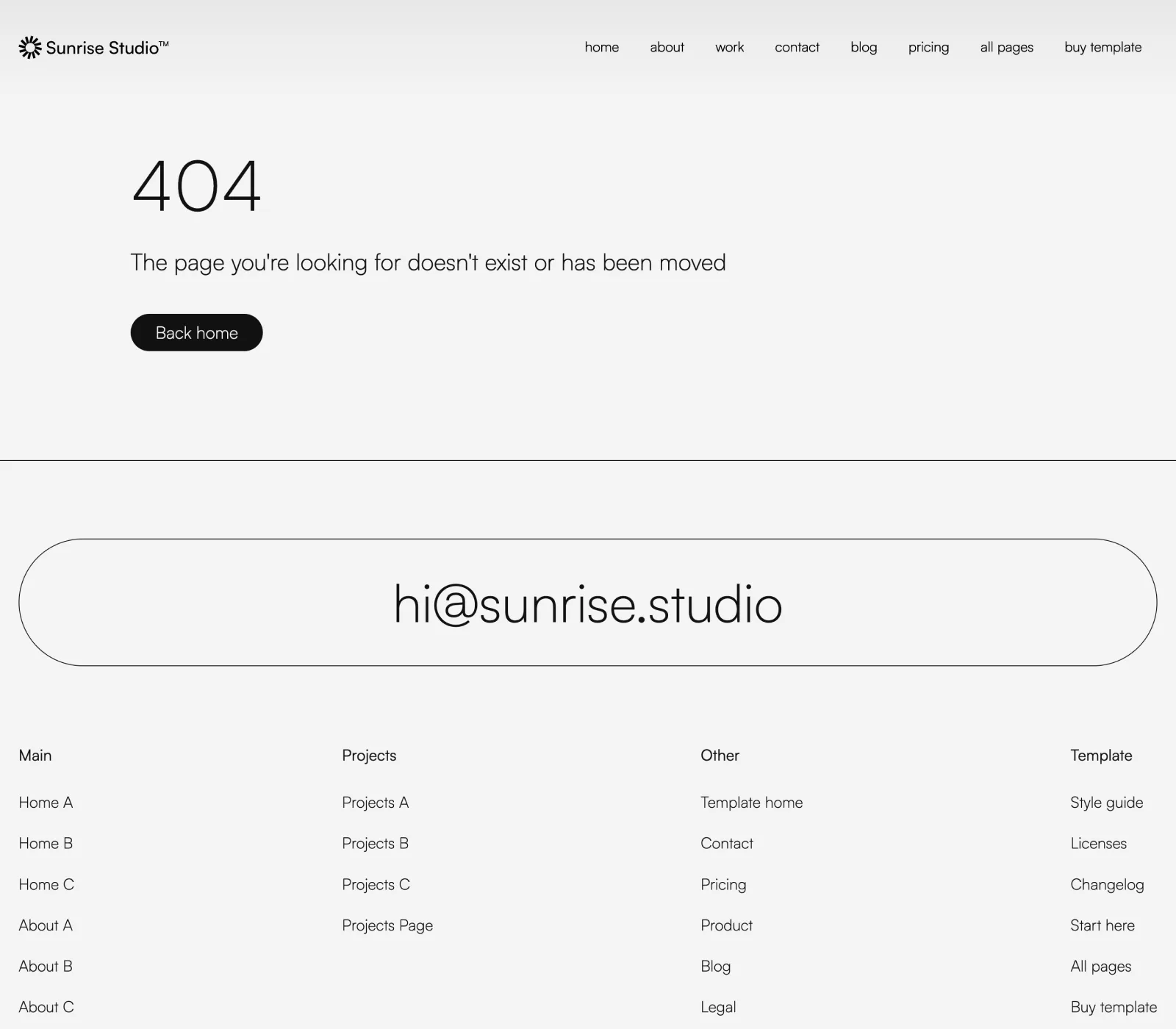The width and height of the screenshot is (1176, 1029).
Task: Open Home C footer link
Action: pos(46,884)
